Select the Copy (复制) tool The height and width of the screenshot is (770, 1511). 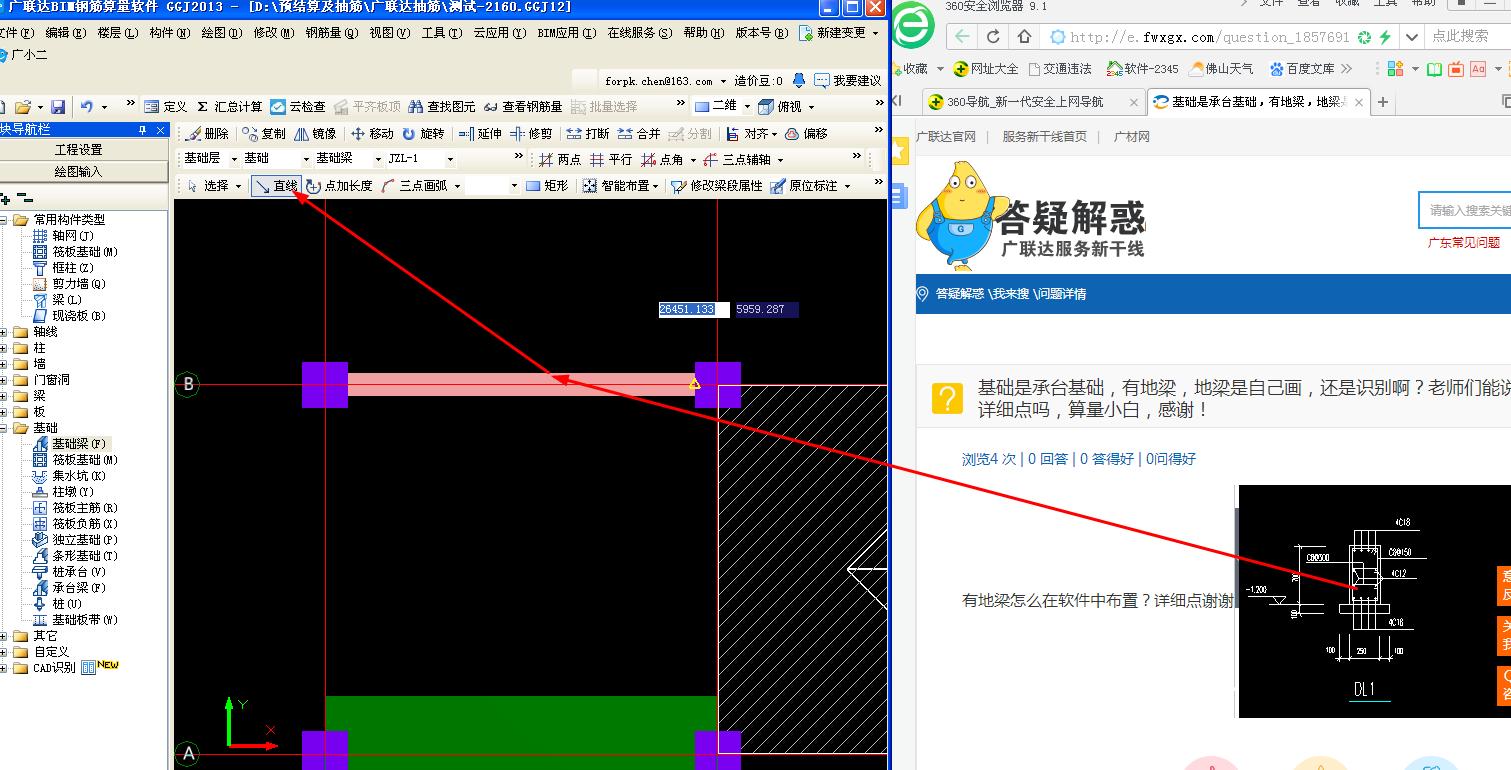(x=265, y=133)
